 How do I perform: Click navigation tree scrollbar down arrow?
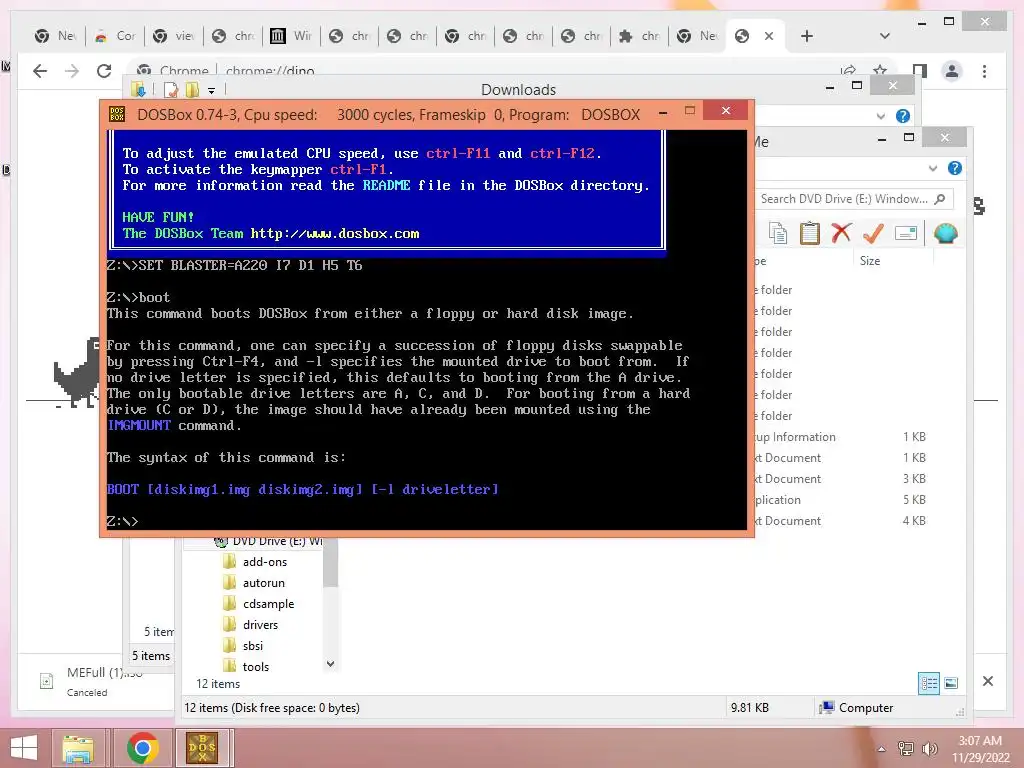point(330,664)
